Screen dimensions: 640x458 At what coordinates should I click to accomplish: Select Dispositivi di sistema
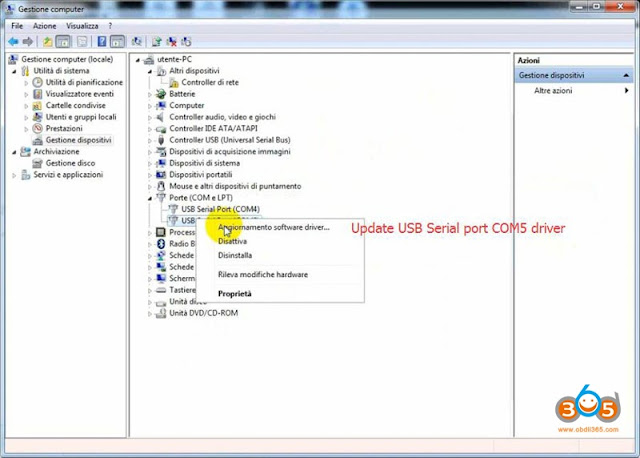tap(204, 163)
